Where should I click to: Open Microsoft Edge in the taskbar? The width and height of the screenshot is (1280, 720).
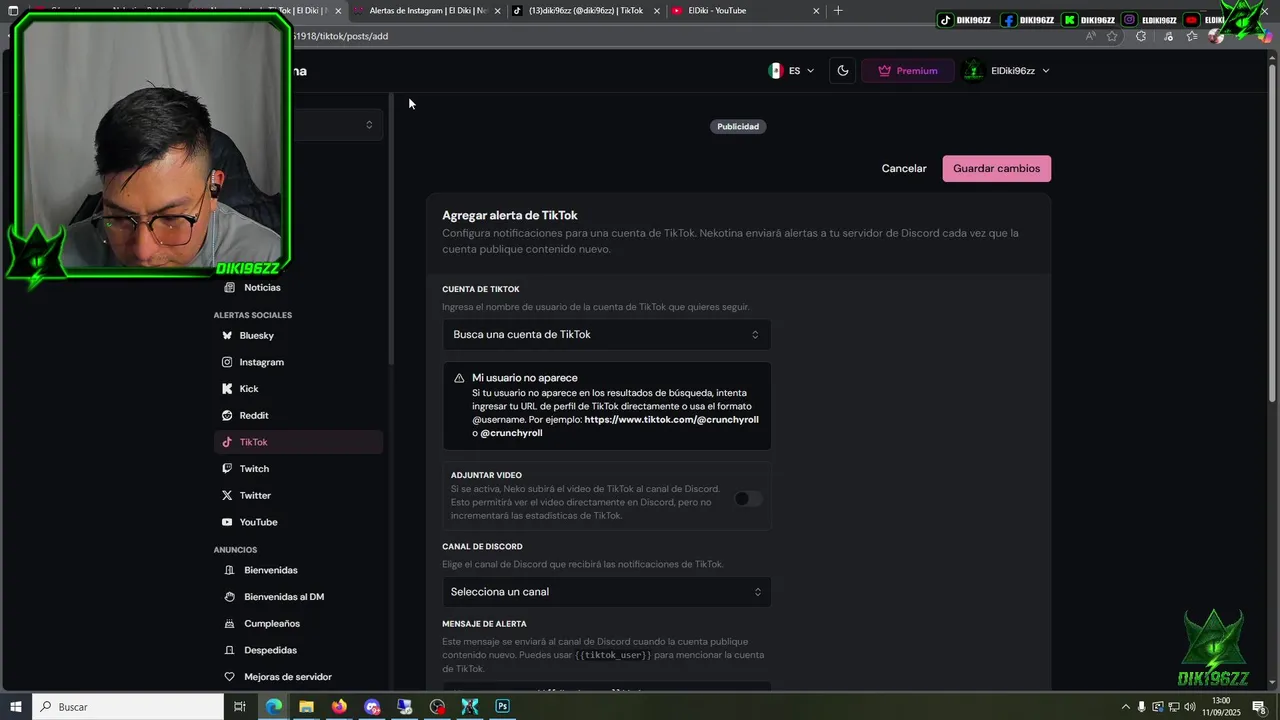tap(274, 707)
